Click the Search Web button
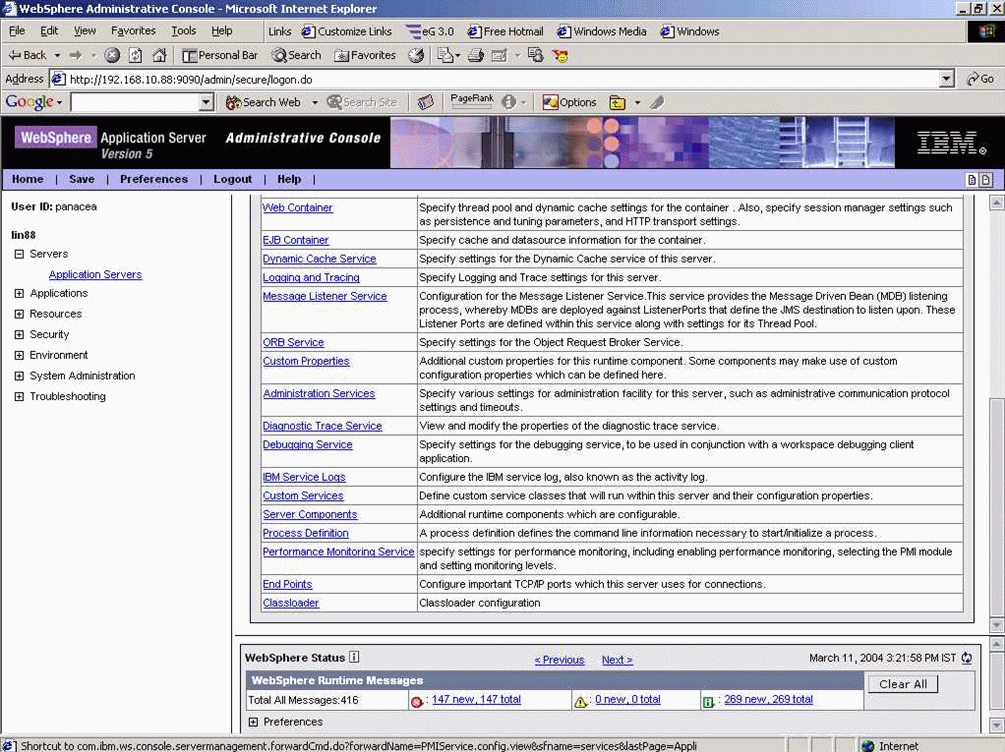 tap(263, 102)
